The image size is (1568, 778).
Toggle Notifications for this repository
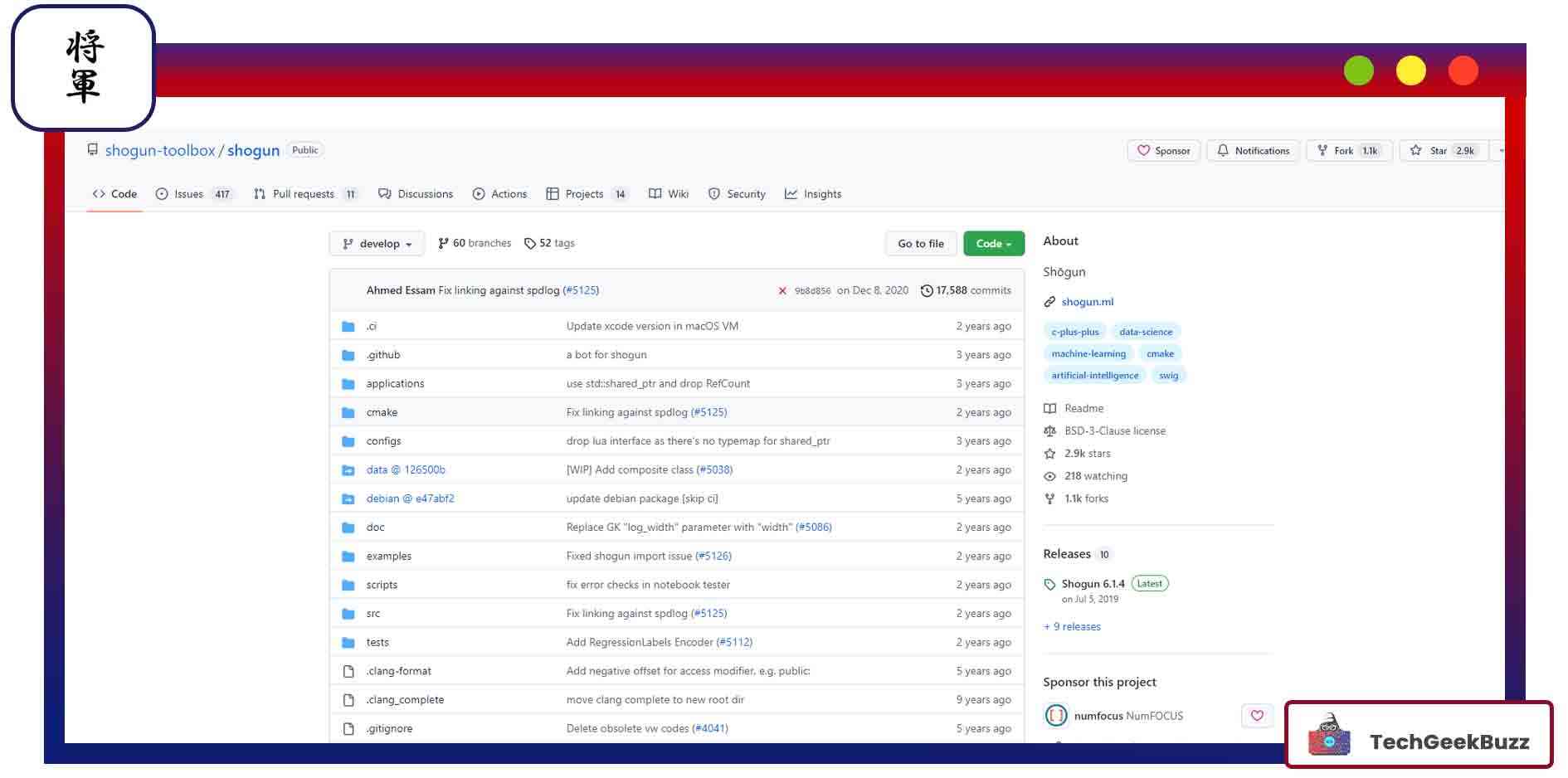pyautogui.click(x=1254, y=151)
